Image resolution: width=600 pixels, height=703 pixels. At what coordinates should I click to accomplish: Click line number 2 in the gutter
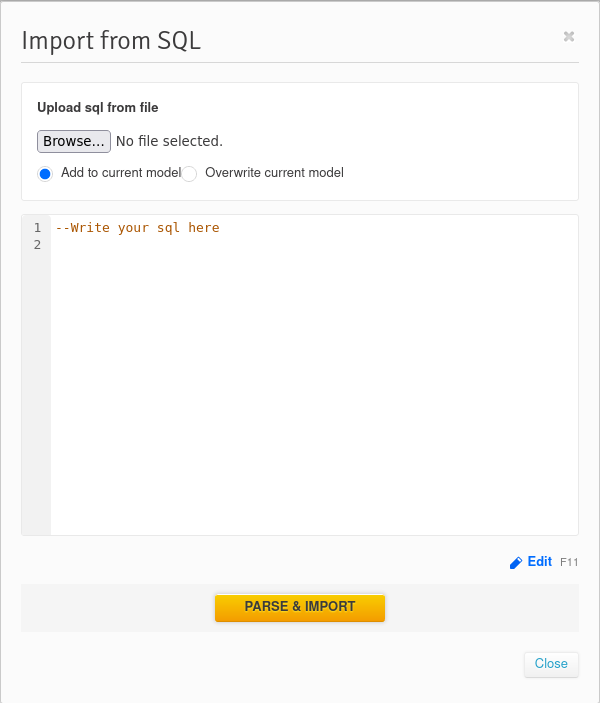point(37,245)
